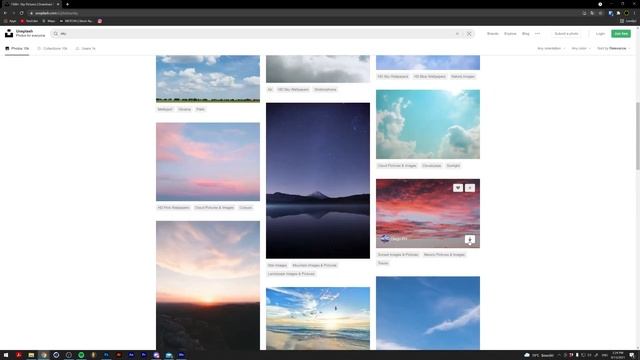Click the Submit a photo button
This screenshot has height=360, width=640.
[566, 33]
